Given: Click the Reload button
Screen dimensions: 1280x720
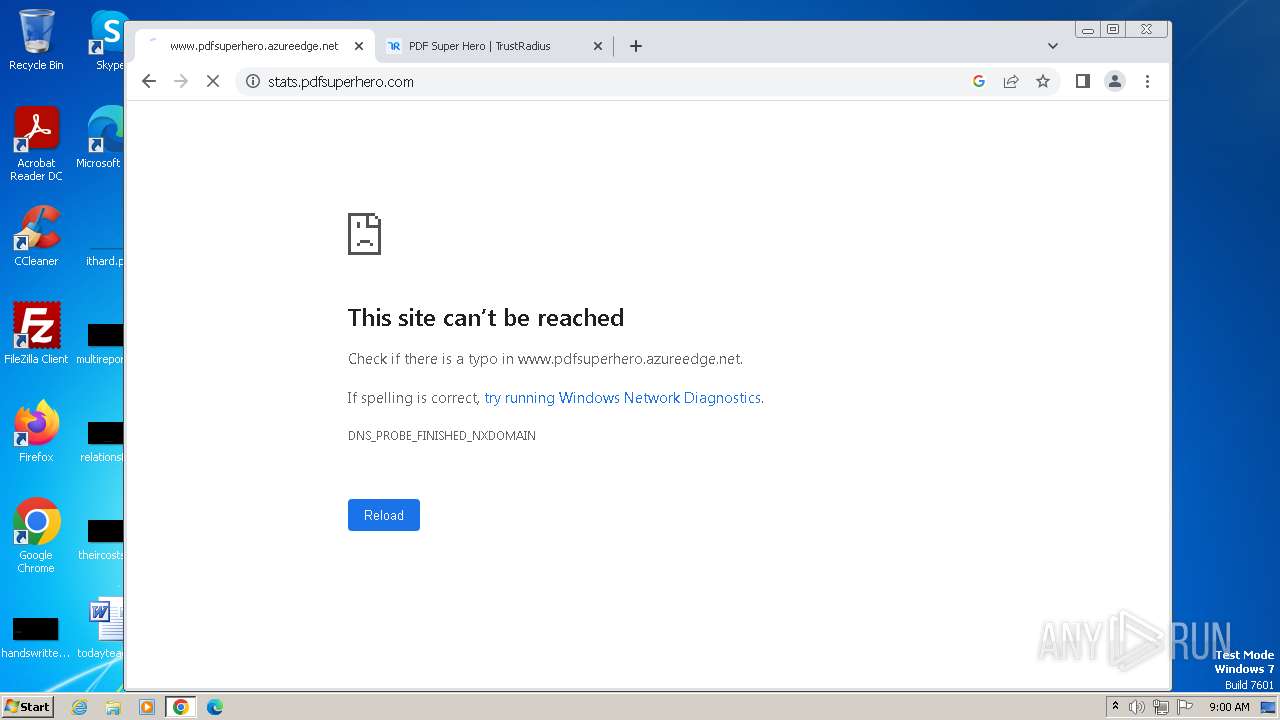Looking at the screenshot, I should pos(384,515).
